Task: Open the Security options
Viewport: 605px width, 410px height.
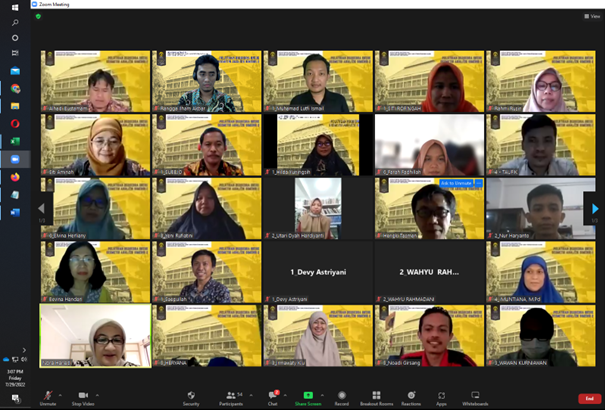Action: (190, 398)
